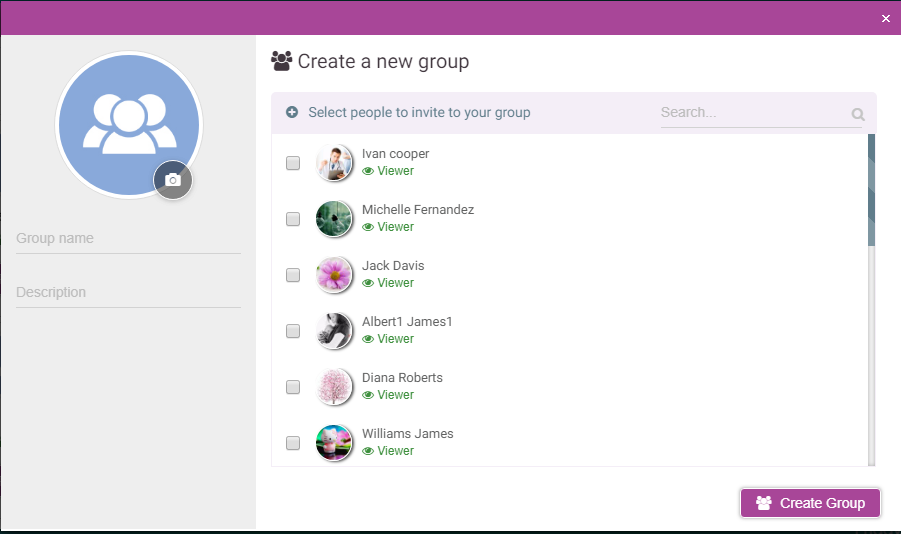Click Jack Davis's Viewer eye icon

[x=368, y=283]
